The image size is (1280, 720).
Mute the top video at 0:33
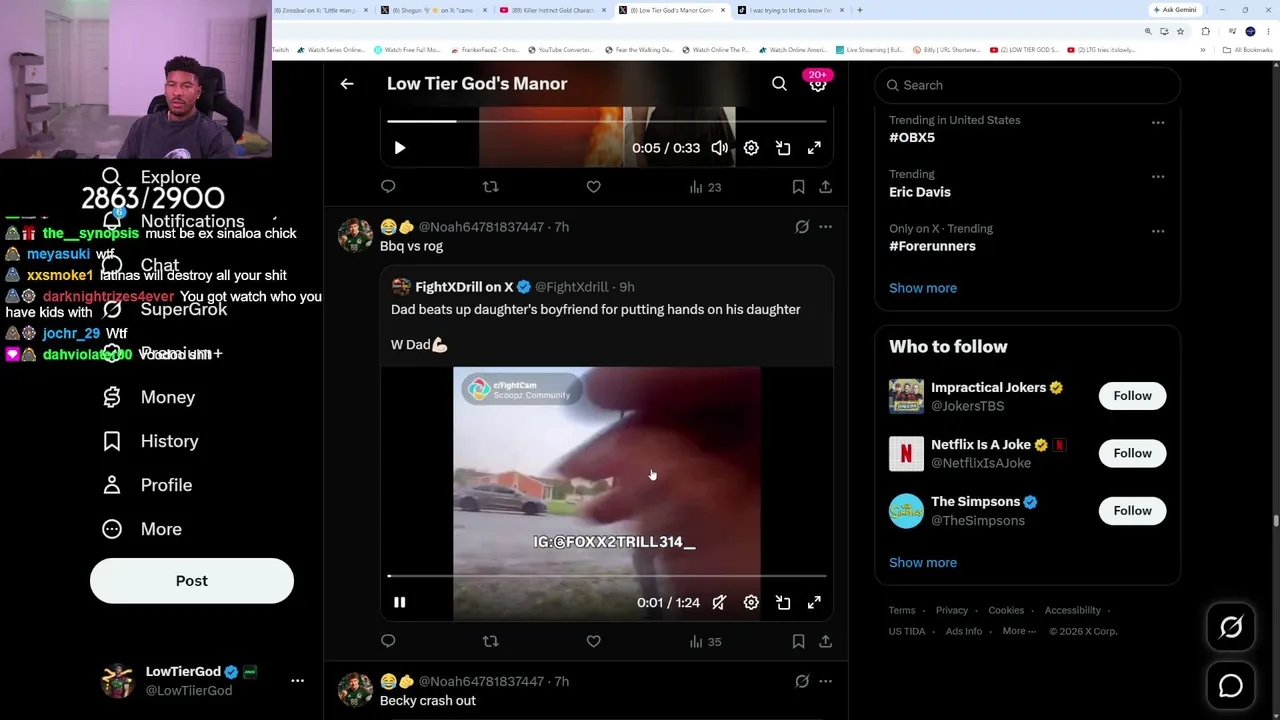pyautogui.click(x=719, y=148)
